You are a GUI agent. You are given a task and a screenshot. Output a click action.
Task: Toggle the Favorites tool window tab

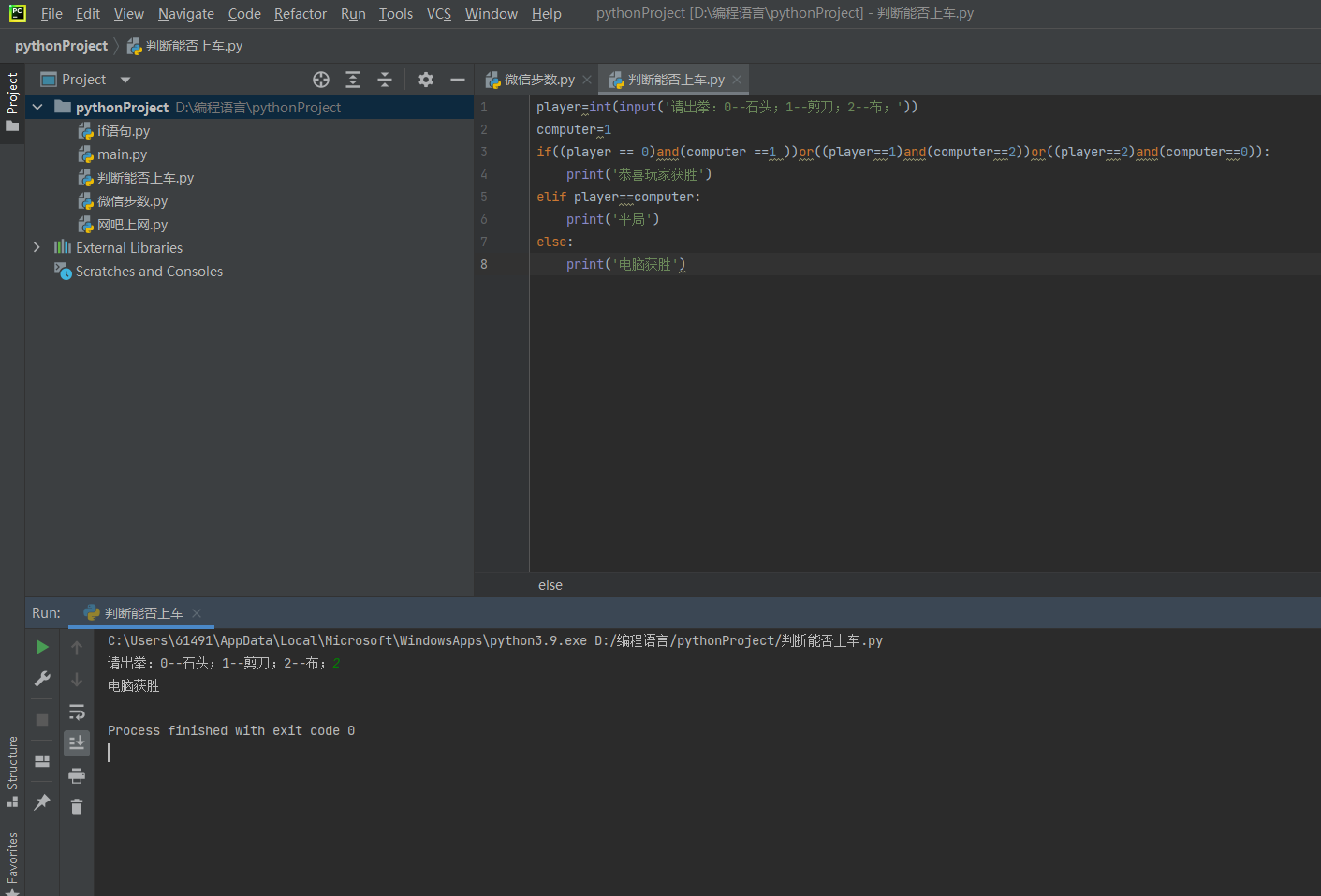pyautogui.click(x=12, y=863)
